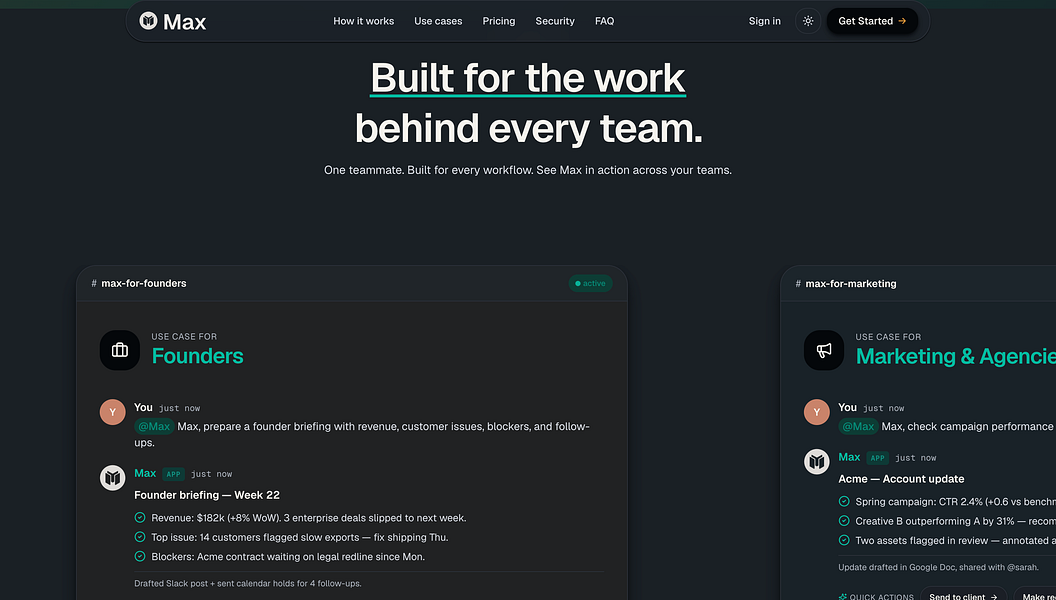
Task: Open the How it works page
Action: tap(364, 21)
